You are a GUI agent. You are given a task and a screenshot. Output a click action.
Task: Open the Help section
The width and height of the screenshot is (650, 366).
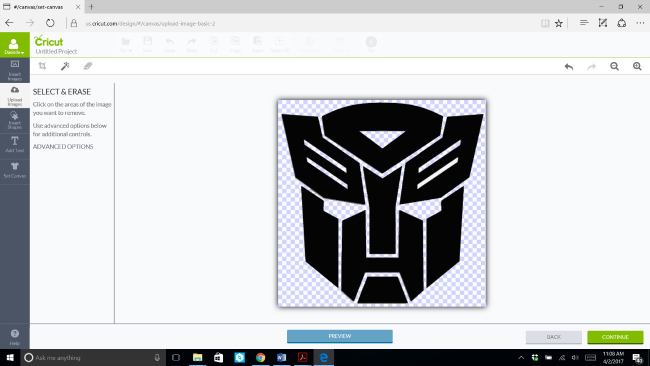click(15, 337)
